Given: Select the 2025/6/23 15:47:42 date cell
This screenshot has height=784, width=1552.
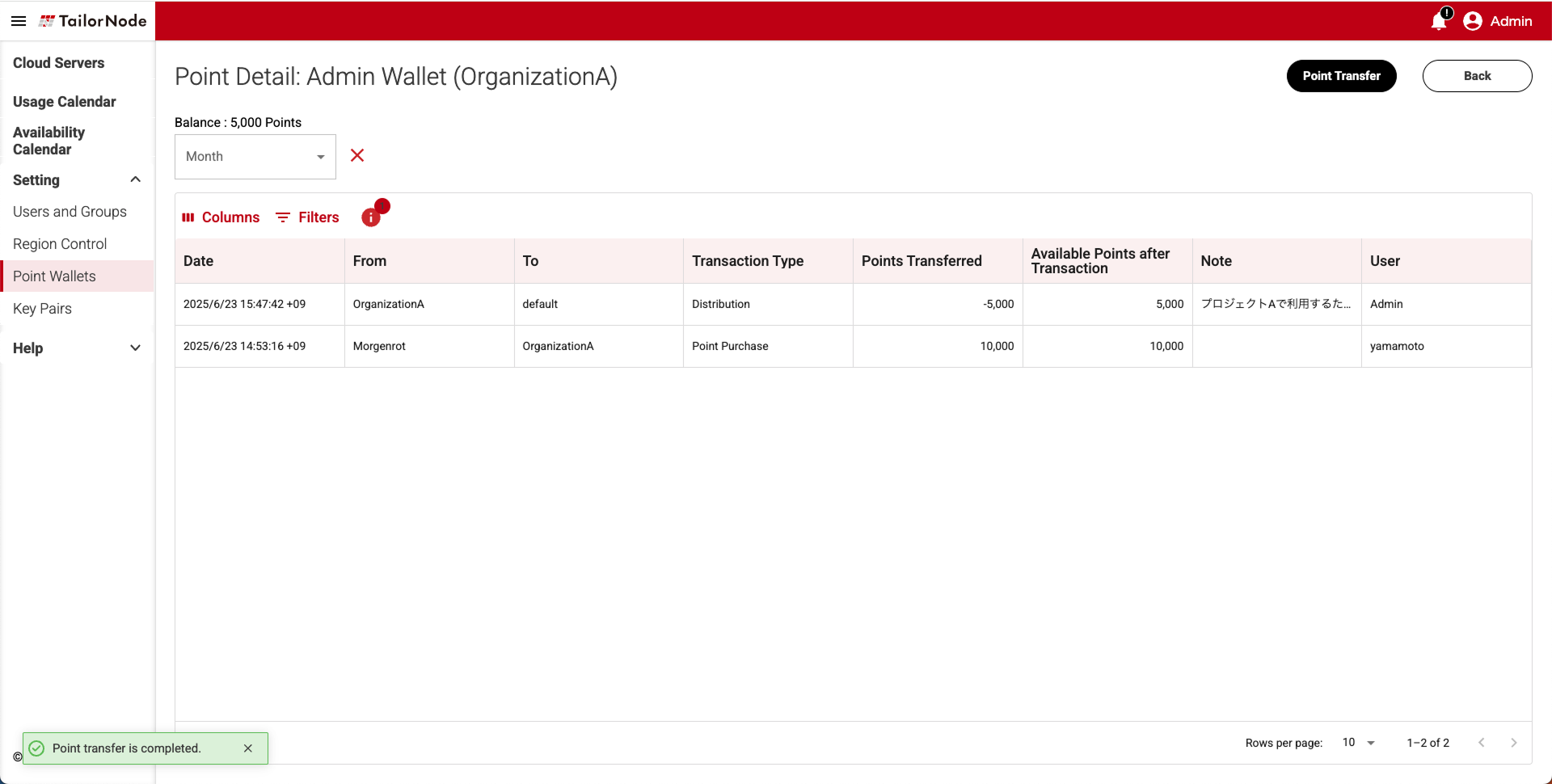Looking at the screenshot, I should pos(259,305).
